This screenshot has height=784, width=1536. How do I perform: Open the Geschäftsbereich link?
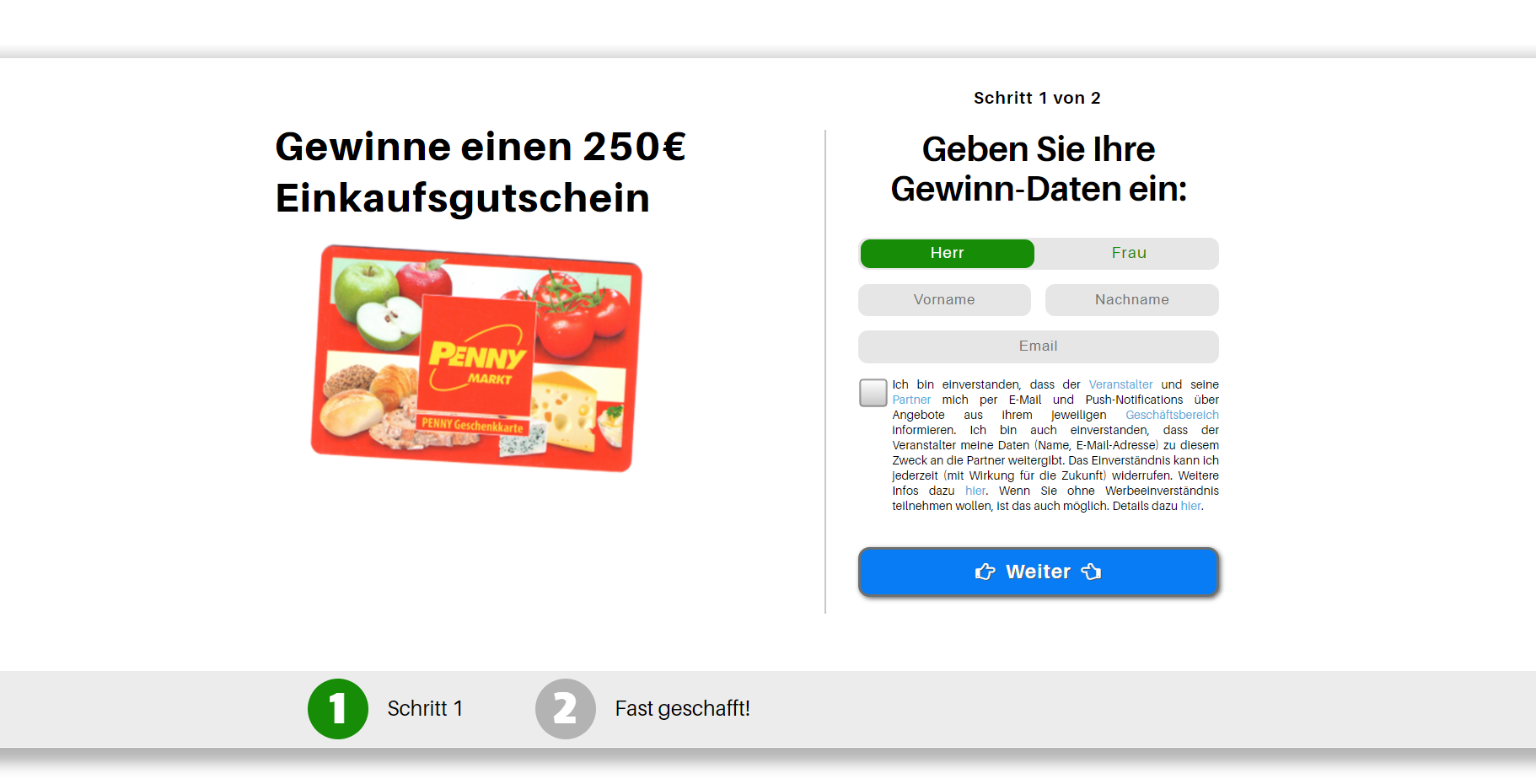click(1172, 416)
